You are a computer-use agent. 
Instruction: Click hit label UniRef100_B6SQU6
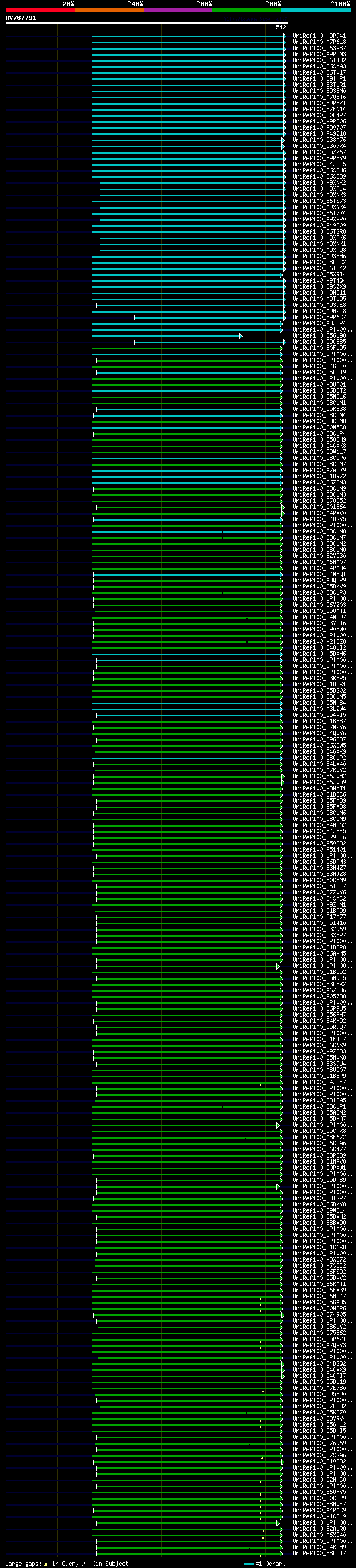319,170
